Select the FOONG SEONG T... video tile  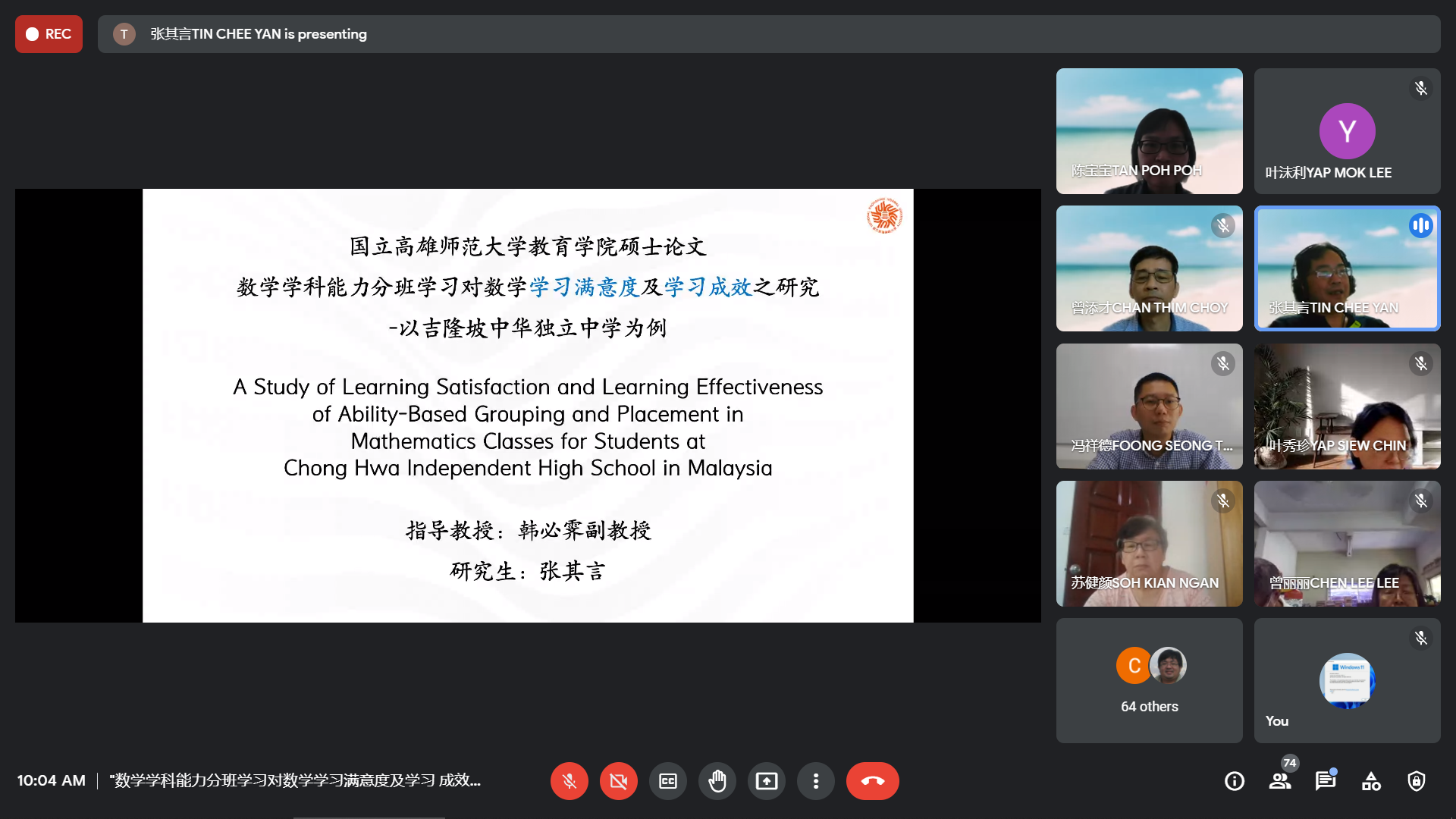click(x=1149, y=406)
